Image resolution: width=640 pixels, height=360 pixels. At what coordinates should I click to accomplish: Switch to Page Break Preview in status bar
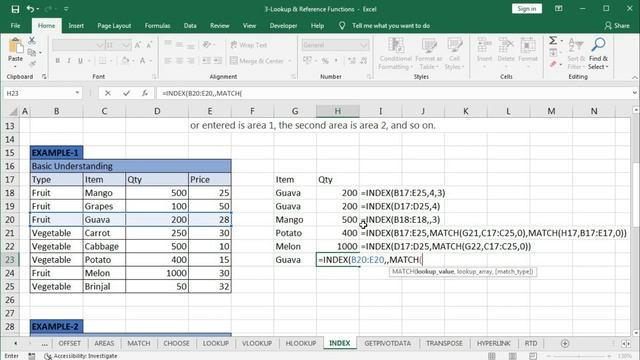click(533, 356)
